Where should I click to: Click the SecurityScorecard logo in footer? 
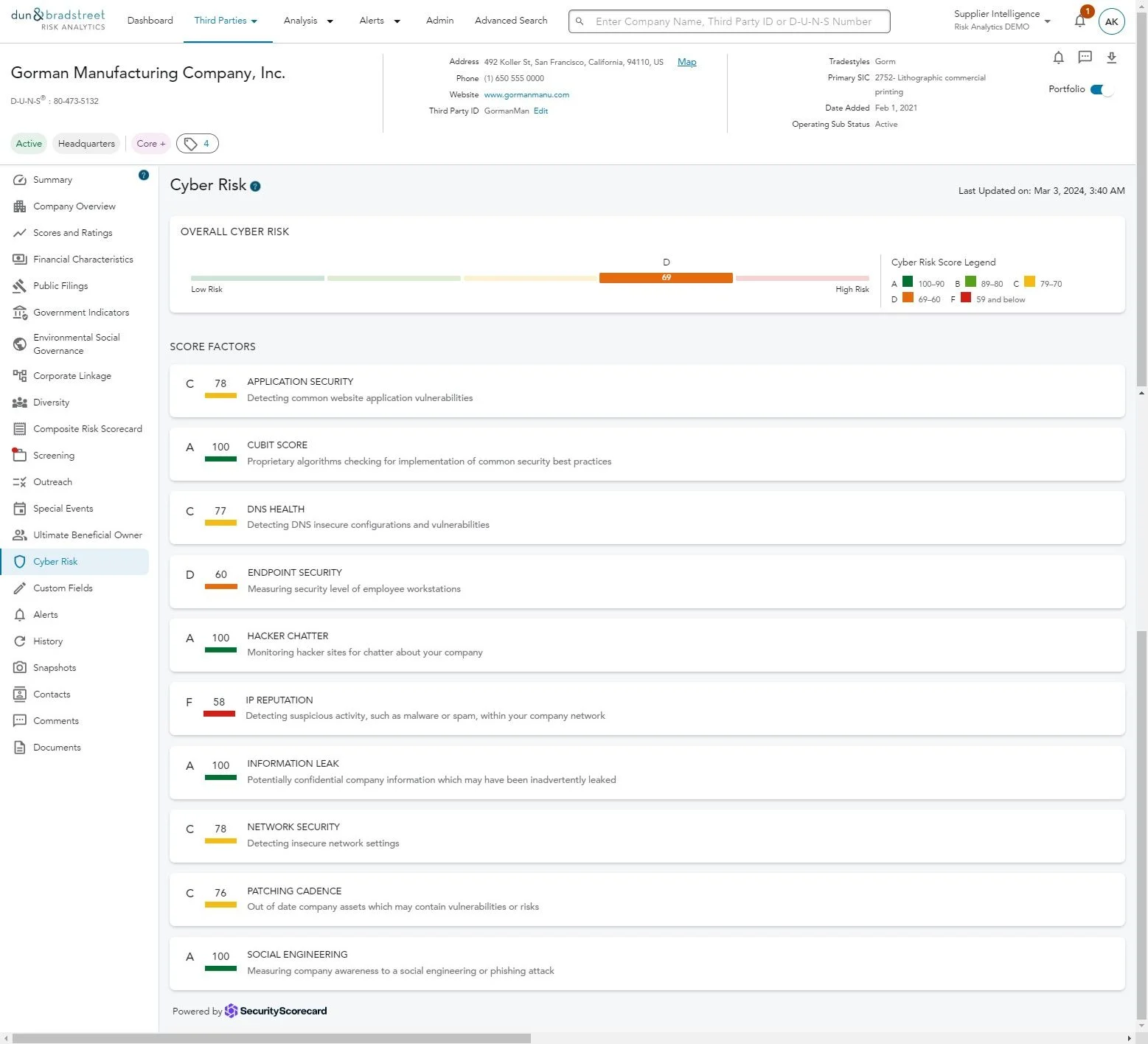(x=276, y=1011)
